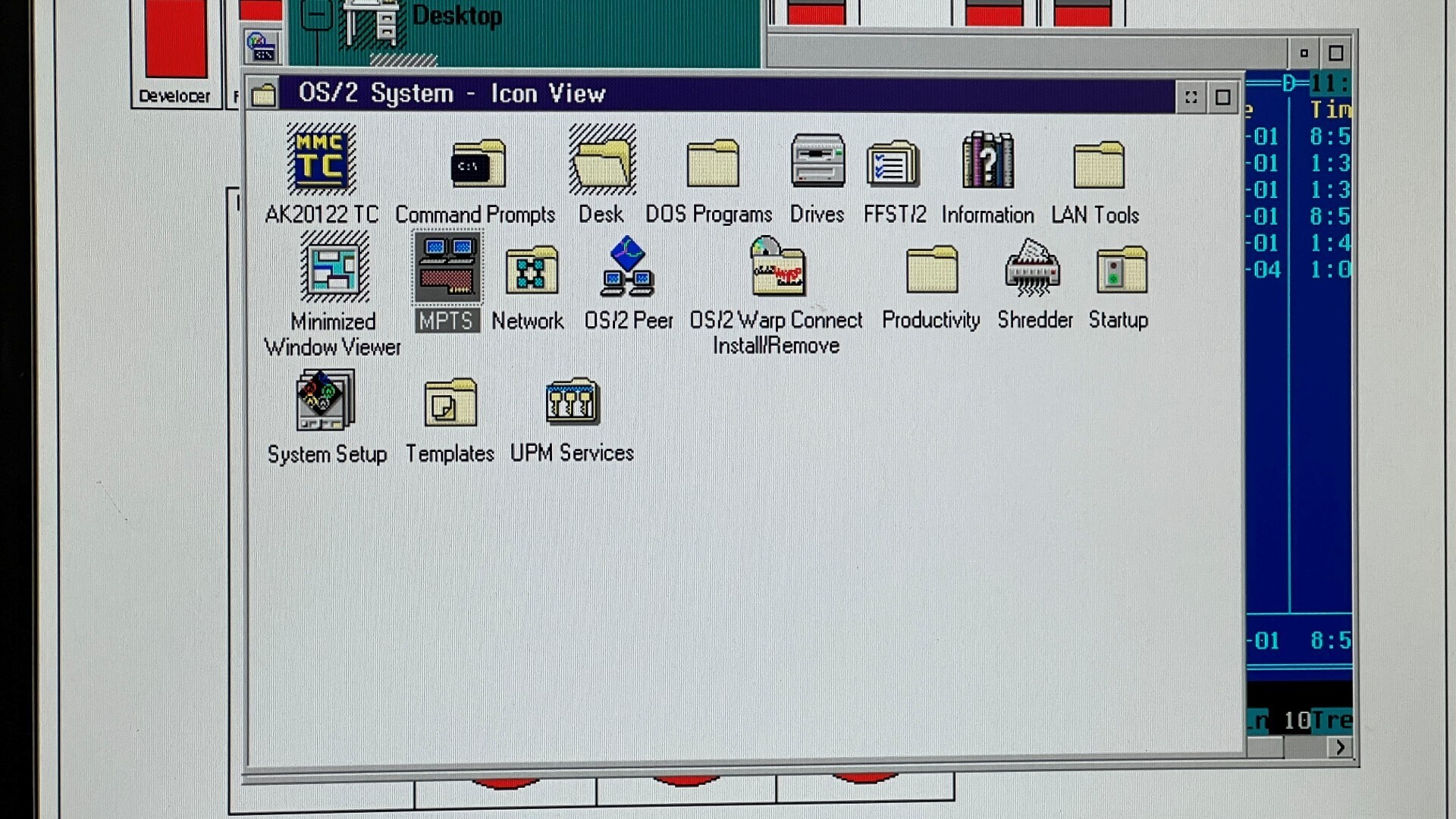Image resolution: width=1456 pixels, height=819 pixels.
Task: Open the LAN Tools folder
Action: coord(1099,164)
